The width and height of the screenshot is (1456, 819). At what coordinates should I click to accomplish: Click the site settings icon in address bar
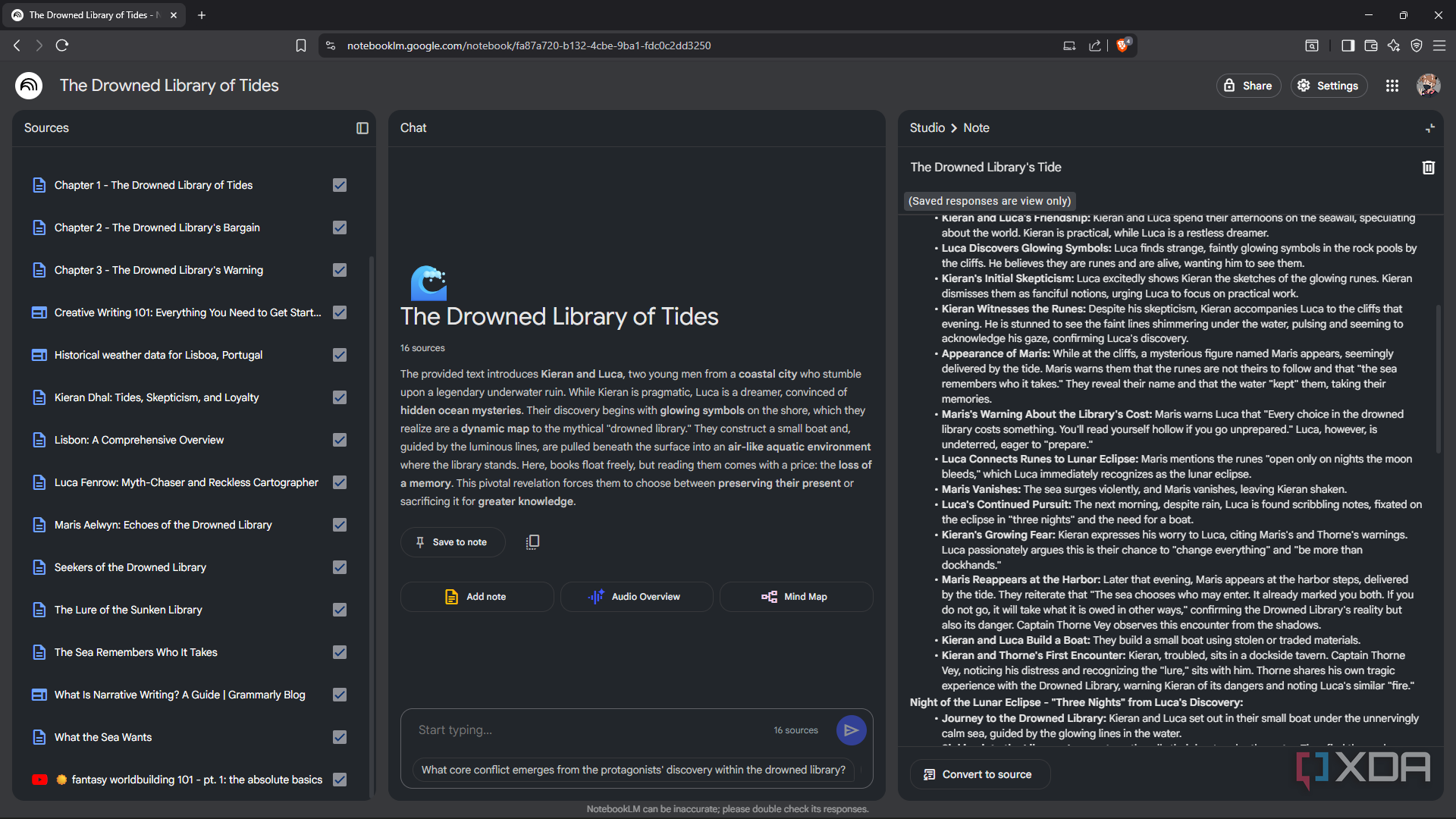coord(331,45)
